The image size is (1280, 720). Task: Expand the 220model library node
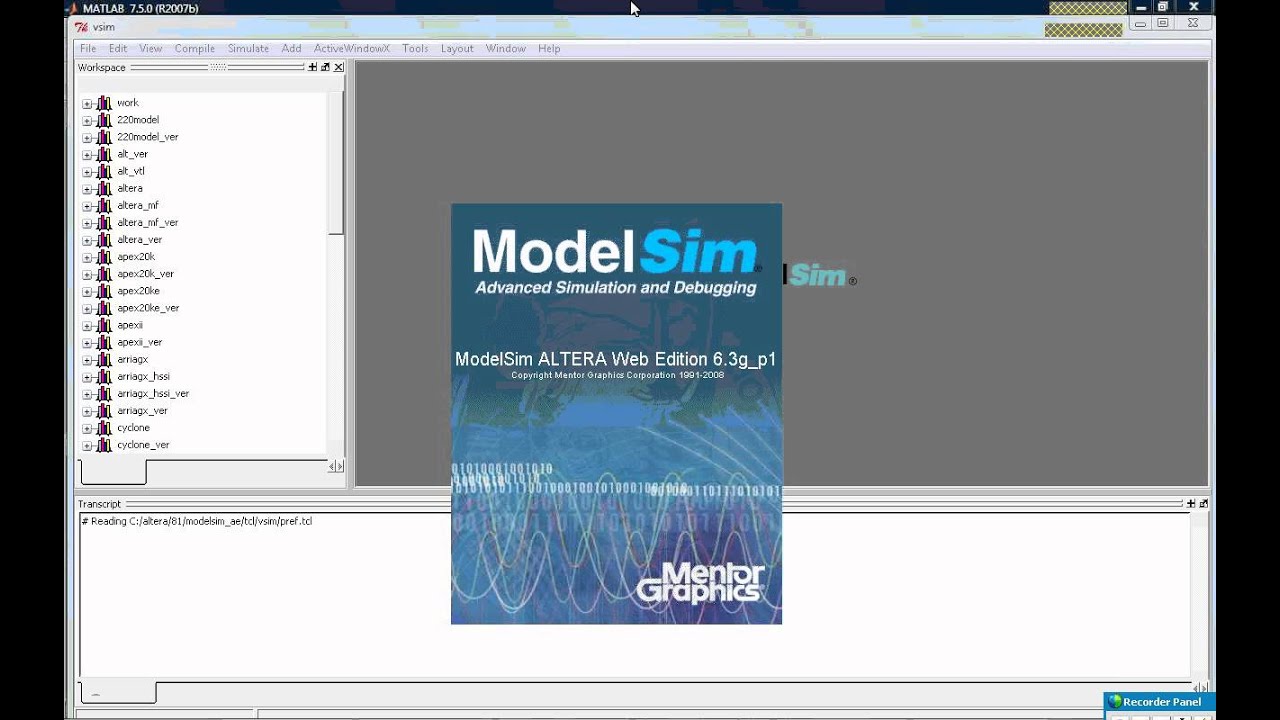point(87,120)
